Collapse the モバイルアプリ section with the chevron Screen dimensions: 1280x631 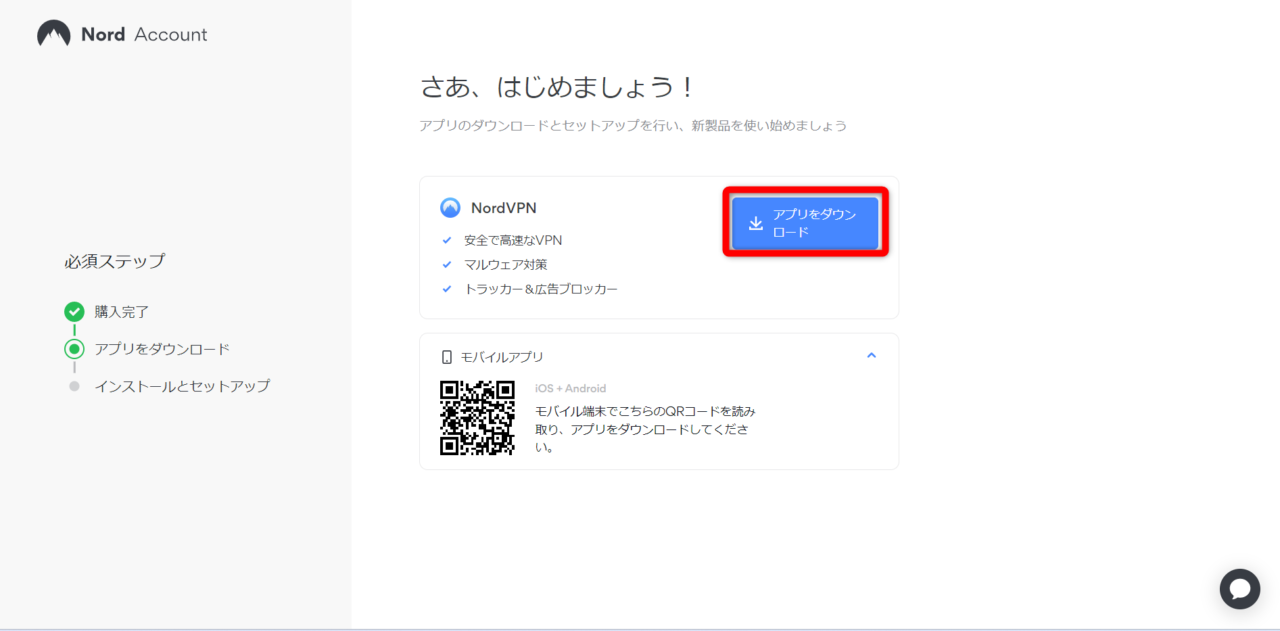click(871, 356)
